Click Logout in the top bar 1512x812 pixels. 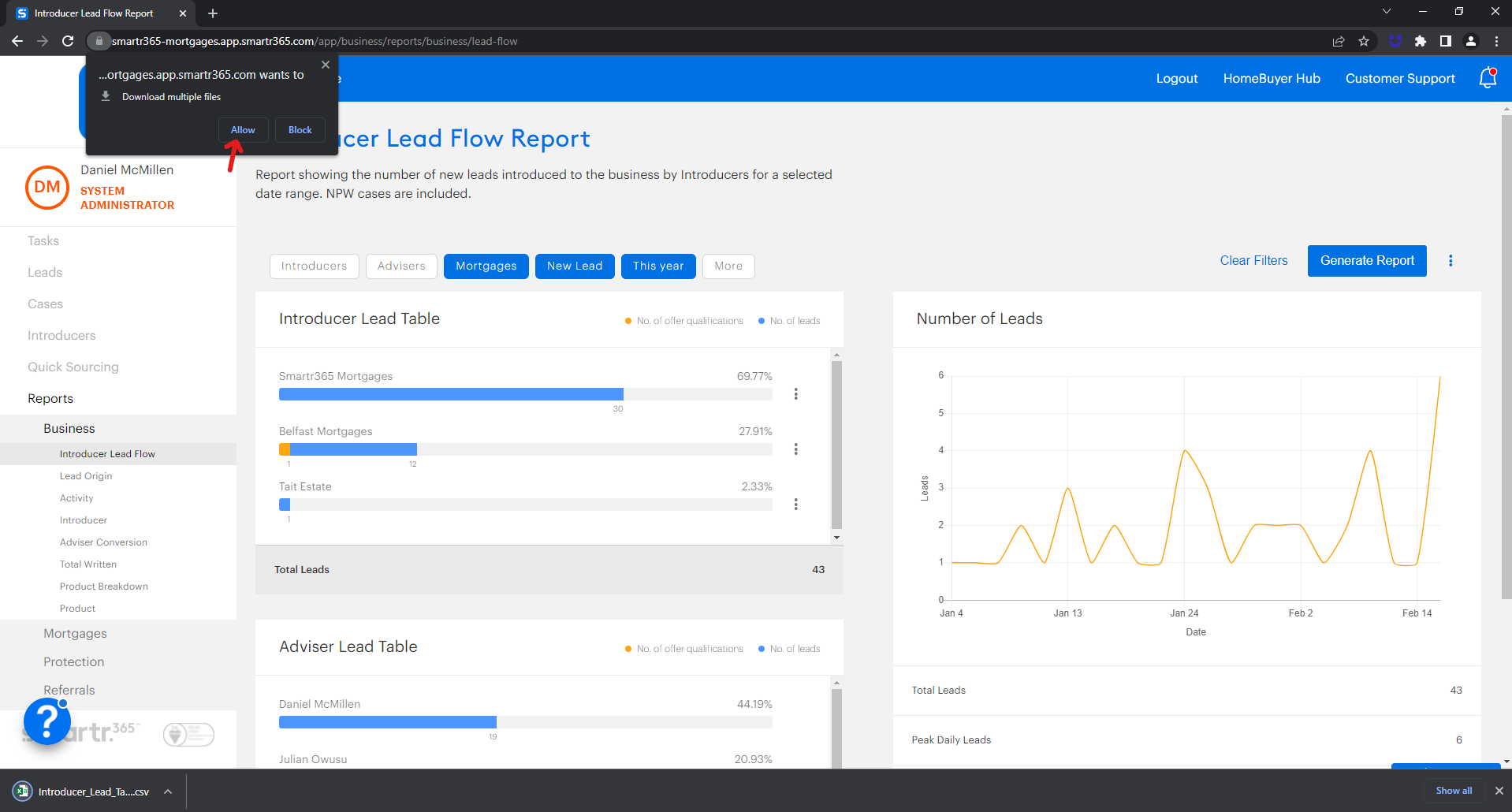point(1177,79)
